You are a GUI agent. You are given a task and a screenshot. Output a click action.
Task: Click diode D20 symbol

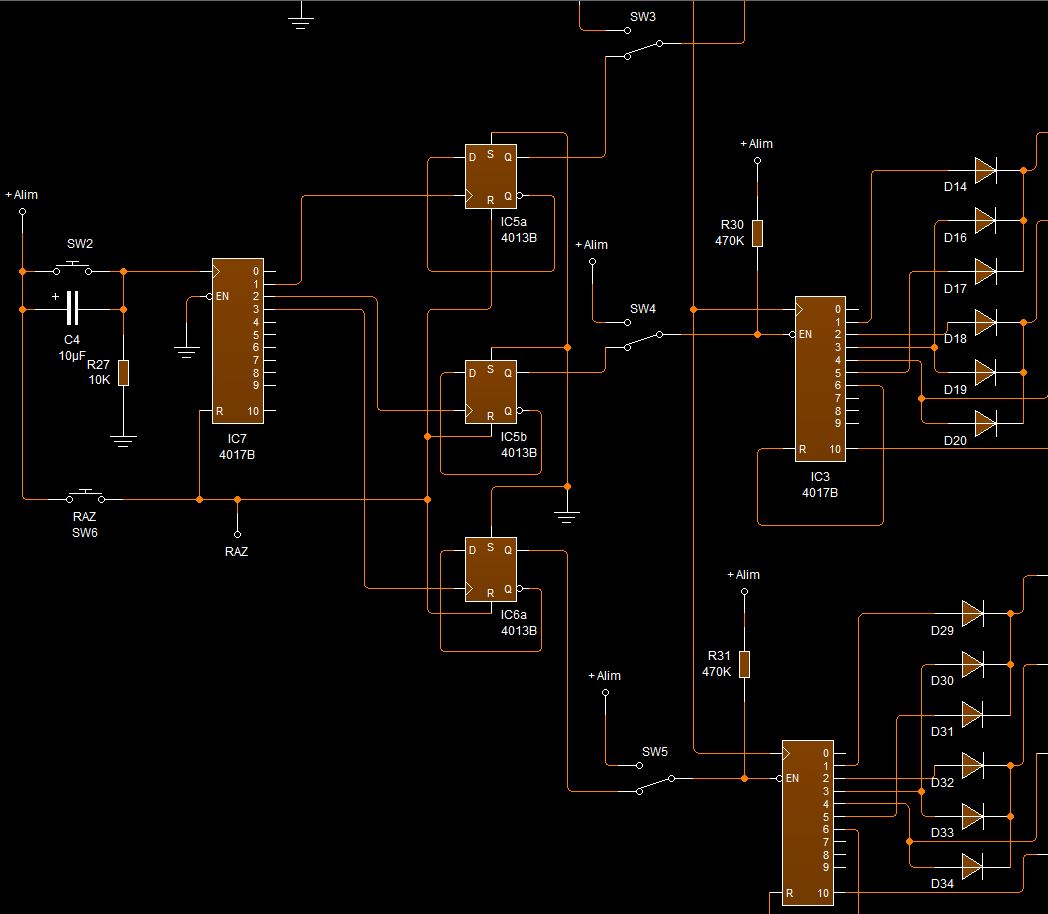[x=985, y=423]
